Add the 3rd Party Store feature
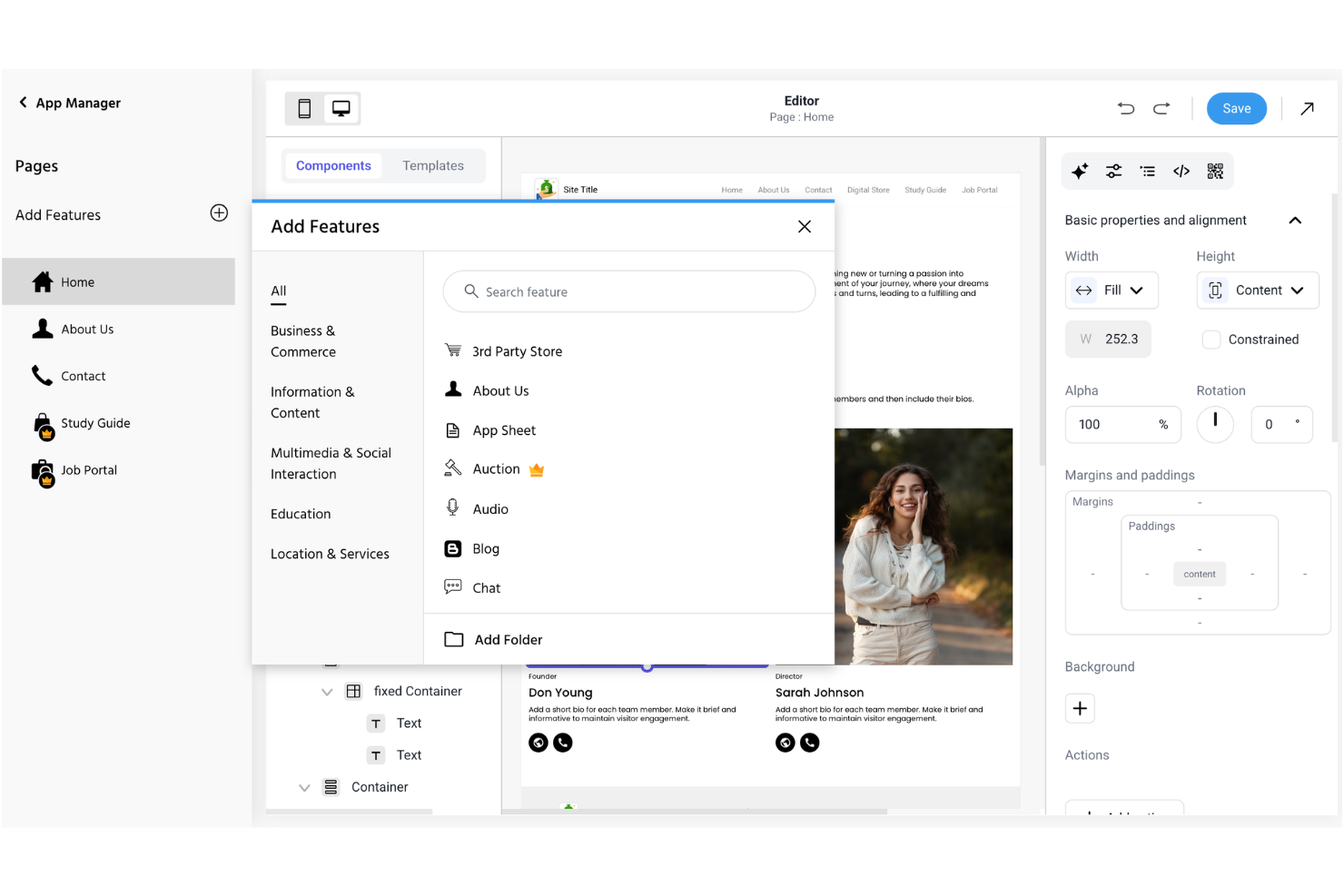 [503, 351]
